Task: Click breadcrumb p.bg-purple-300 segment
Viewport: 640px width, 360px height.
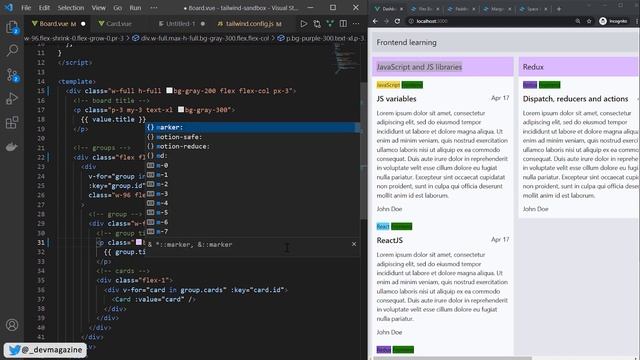Action: click(x=322, y=38)
